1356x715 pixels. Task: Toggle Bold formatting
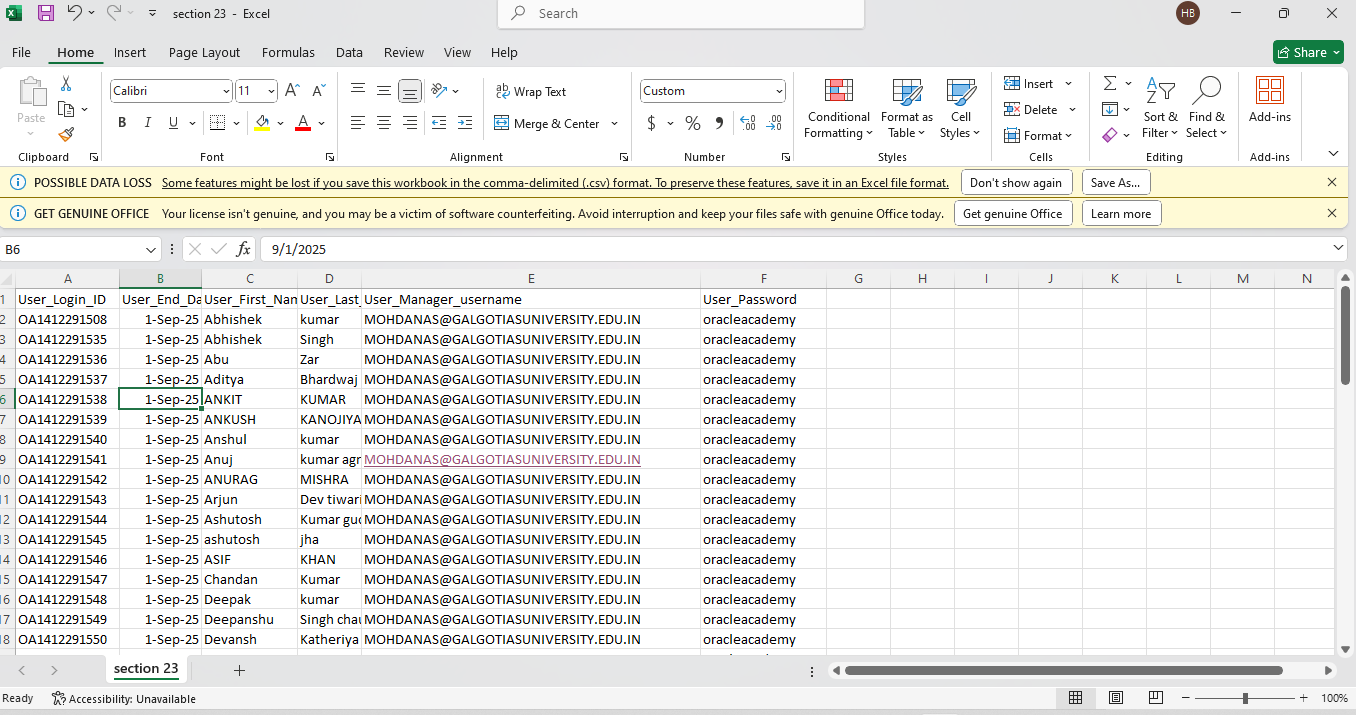point(122,123)
